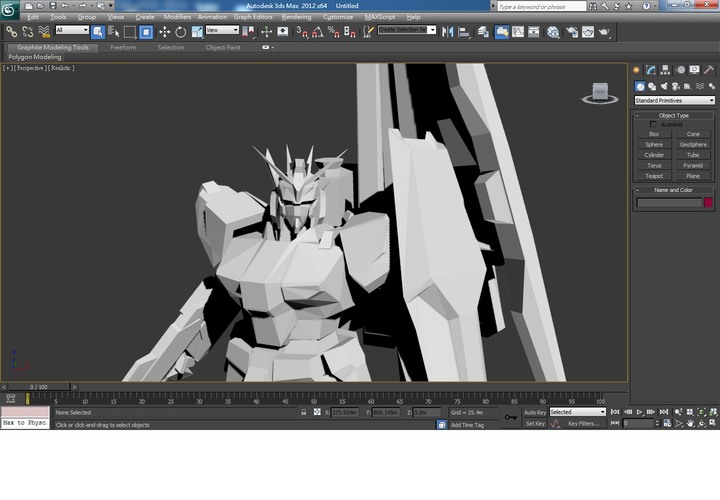Choose the Select and Uniform Scale tool
This screenshot has height=500, width=720.
tap(197, 32)
